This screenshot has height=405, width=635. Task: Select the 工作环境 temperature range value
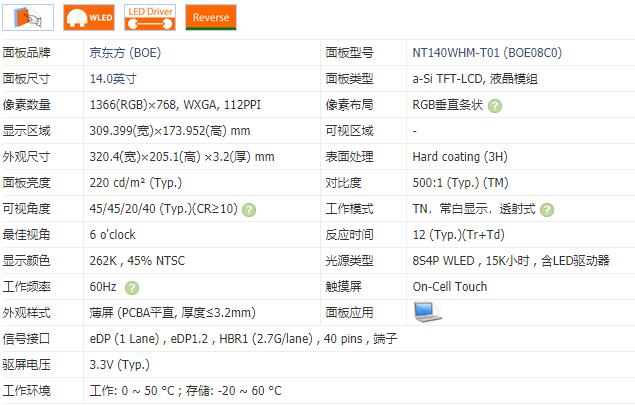click(185, 390)
